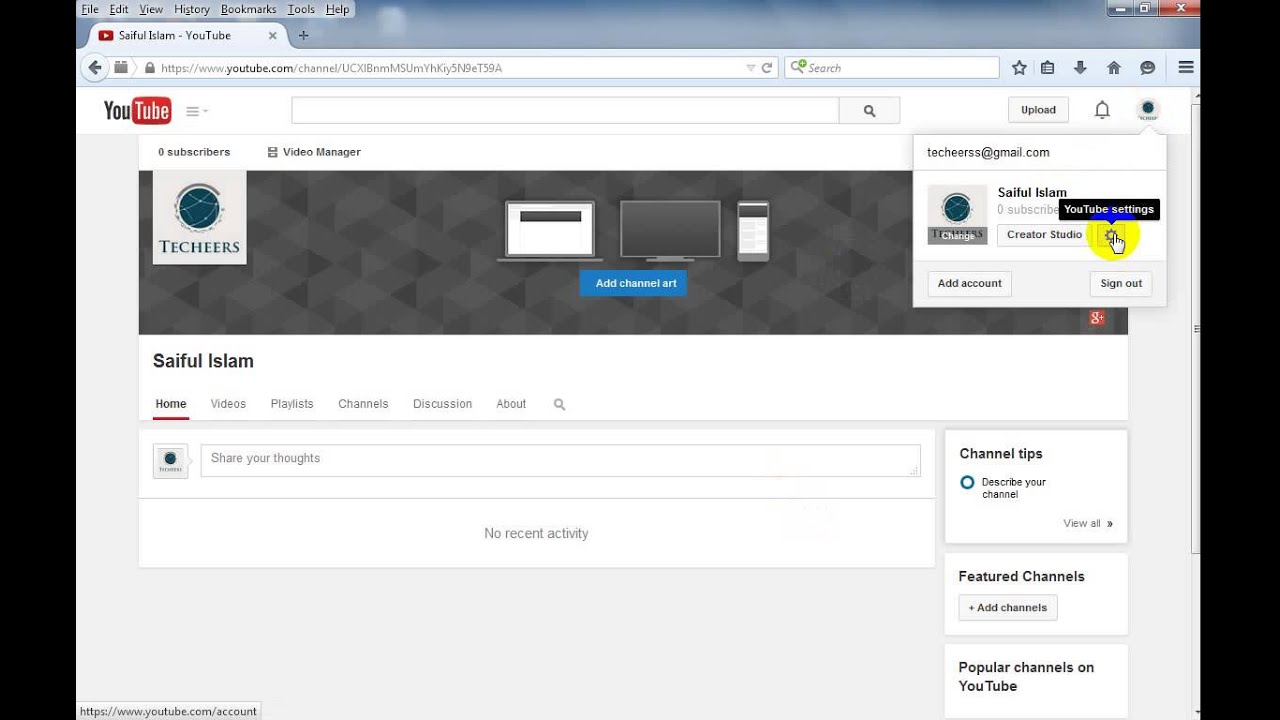Open URL bar history dropdown arrow
Viewport: 1280px width, 720px height.
tap(751, 68)
